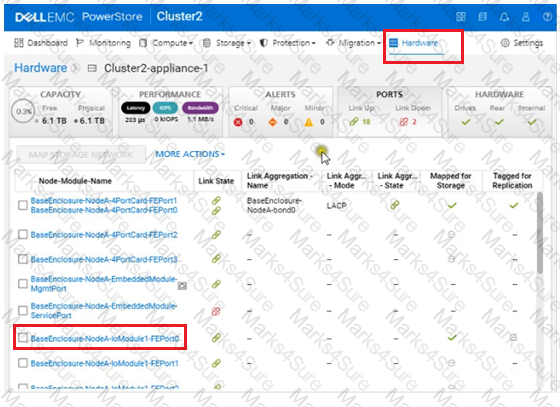Viewport: 560px width, 407px height.
Task: Check the EmbeddedModule-ServicePort row checkbox
Action: pyautogui.click(x=23, y=311)
